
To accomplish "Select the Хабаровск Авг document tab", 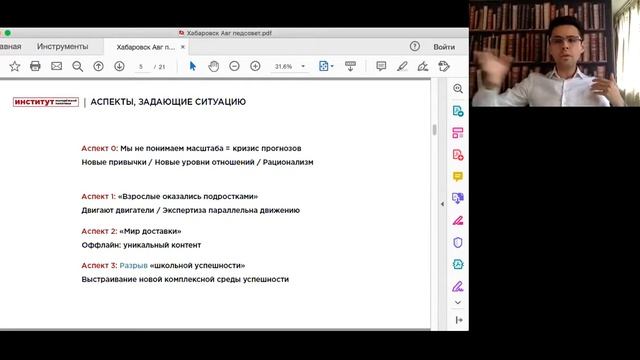I will coord(145,47).
